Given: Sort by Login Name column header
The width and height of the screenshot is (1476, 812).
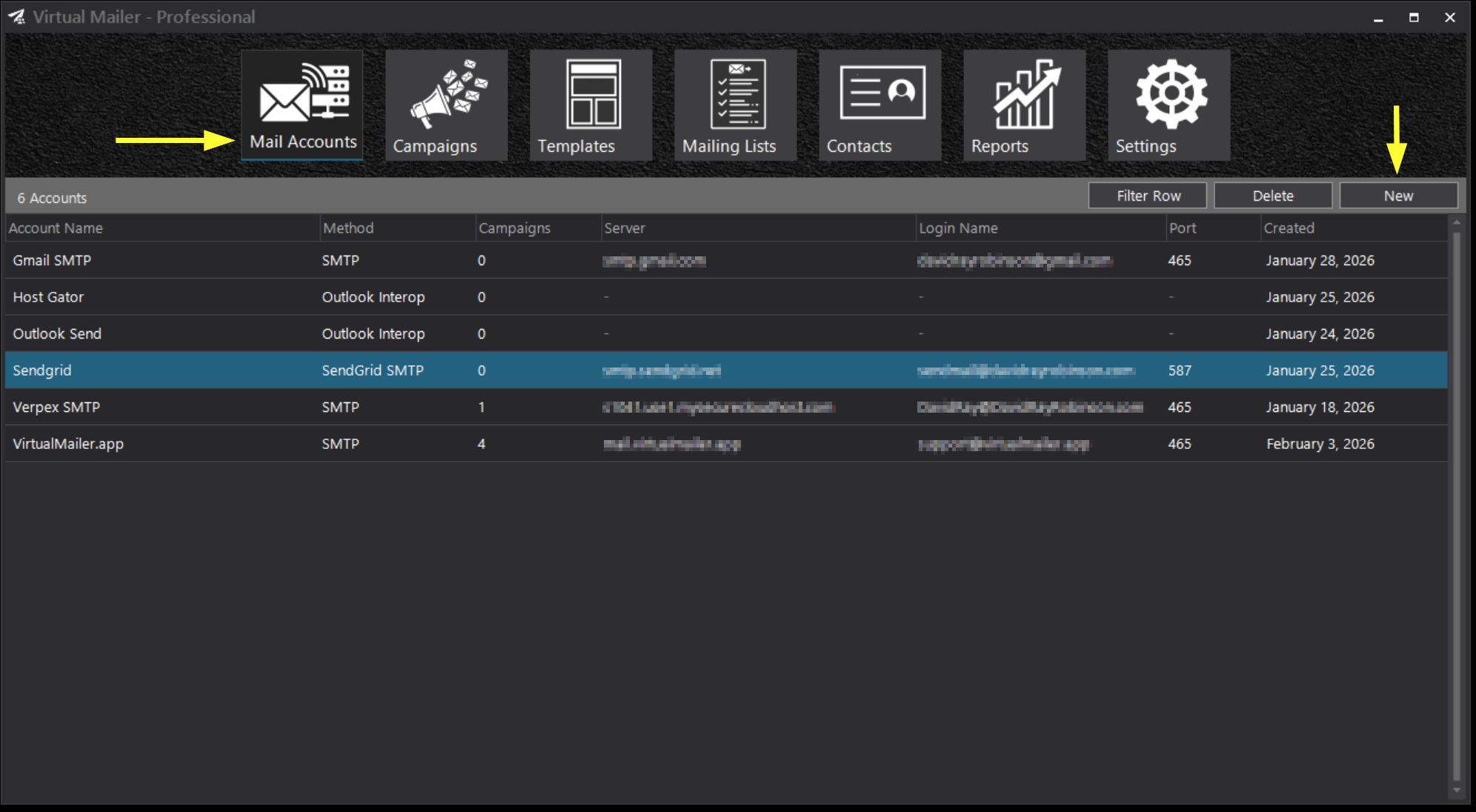Looking at the screenshot, I should (1041, 228).
